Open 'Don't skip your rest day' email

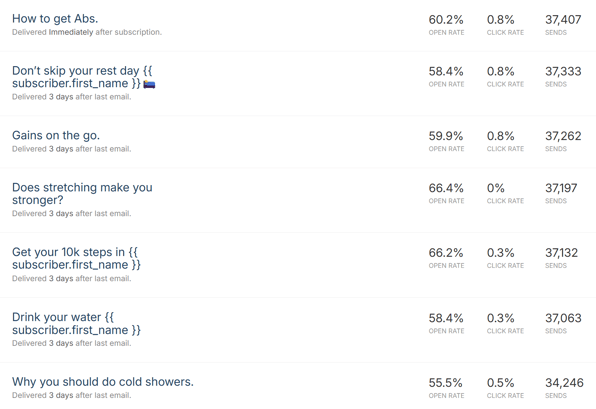tap(82, 77)
